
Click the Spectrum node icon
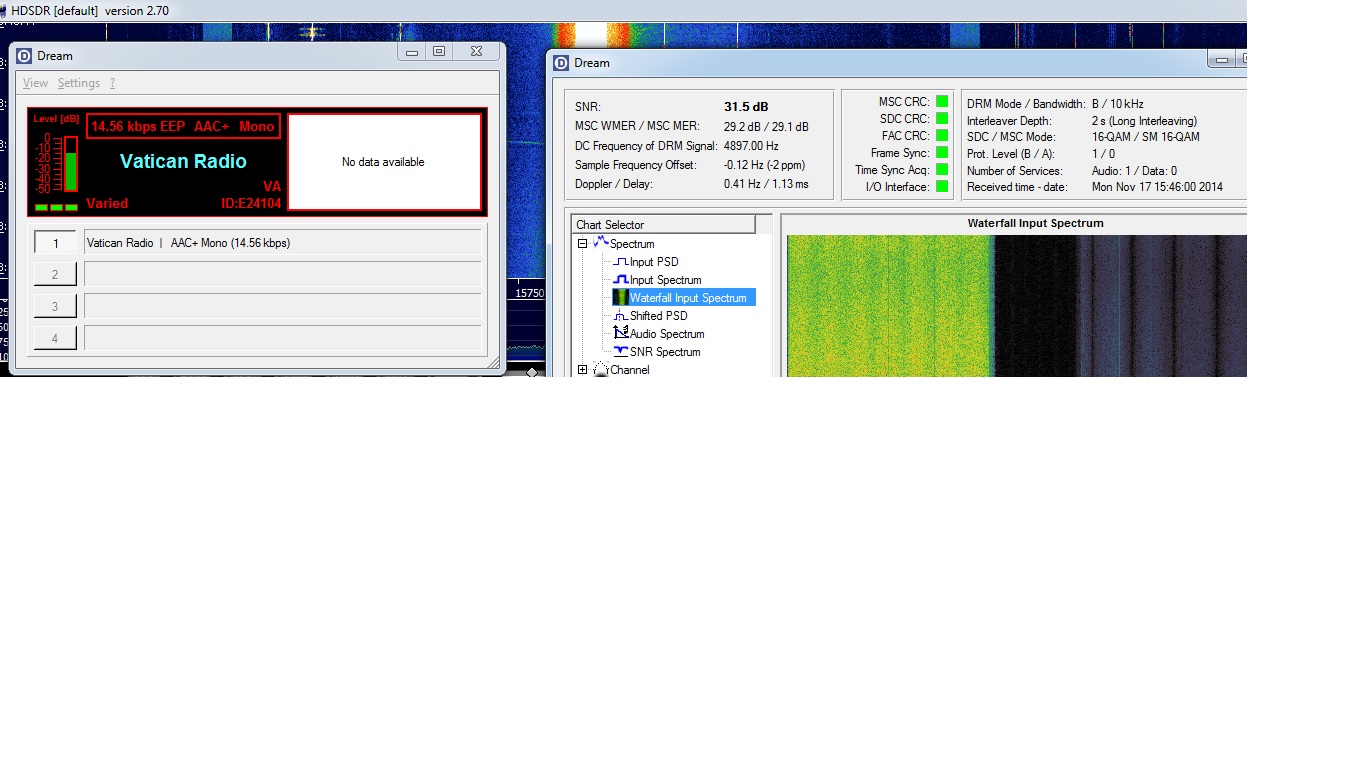[x=600, y=243]
